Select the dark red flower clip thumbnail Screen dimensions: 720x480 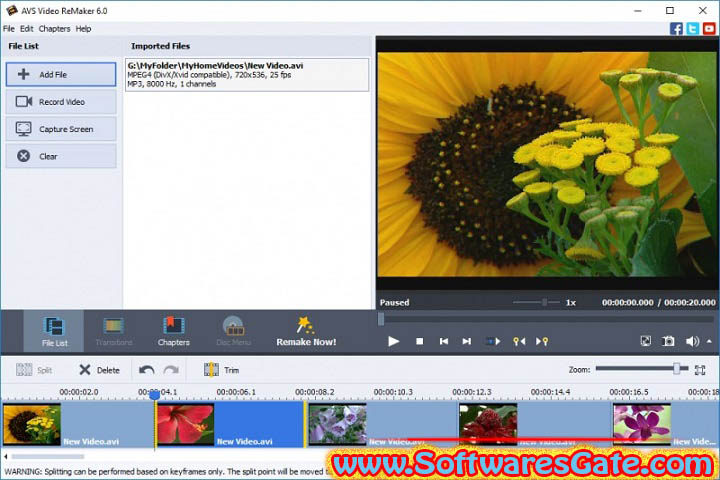coord(488,425)
